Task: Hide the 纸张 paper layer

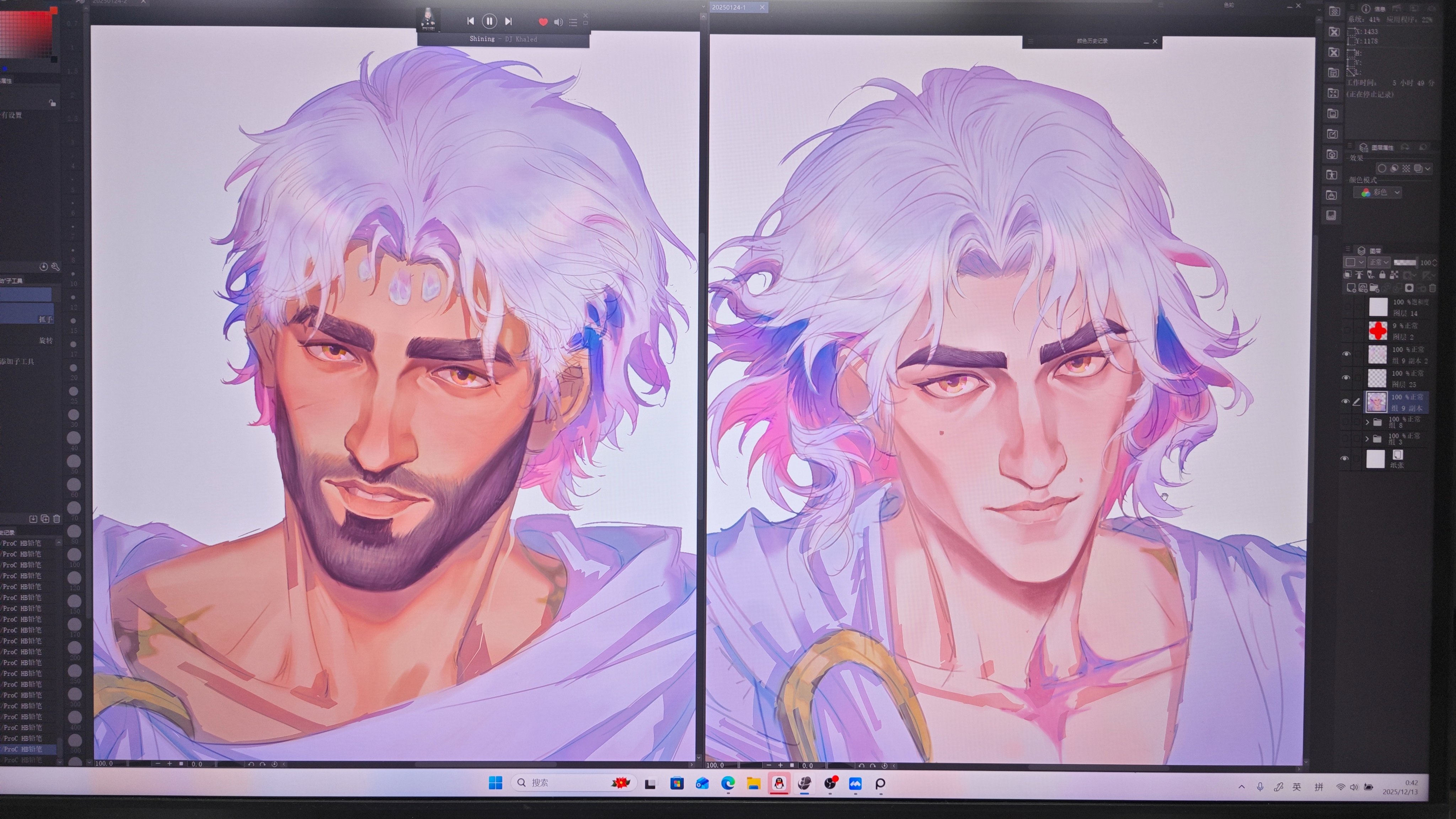Action: click(x=1345, y=459)
